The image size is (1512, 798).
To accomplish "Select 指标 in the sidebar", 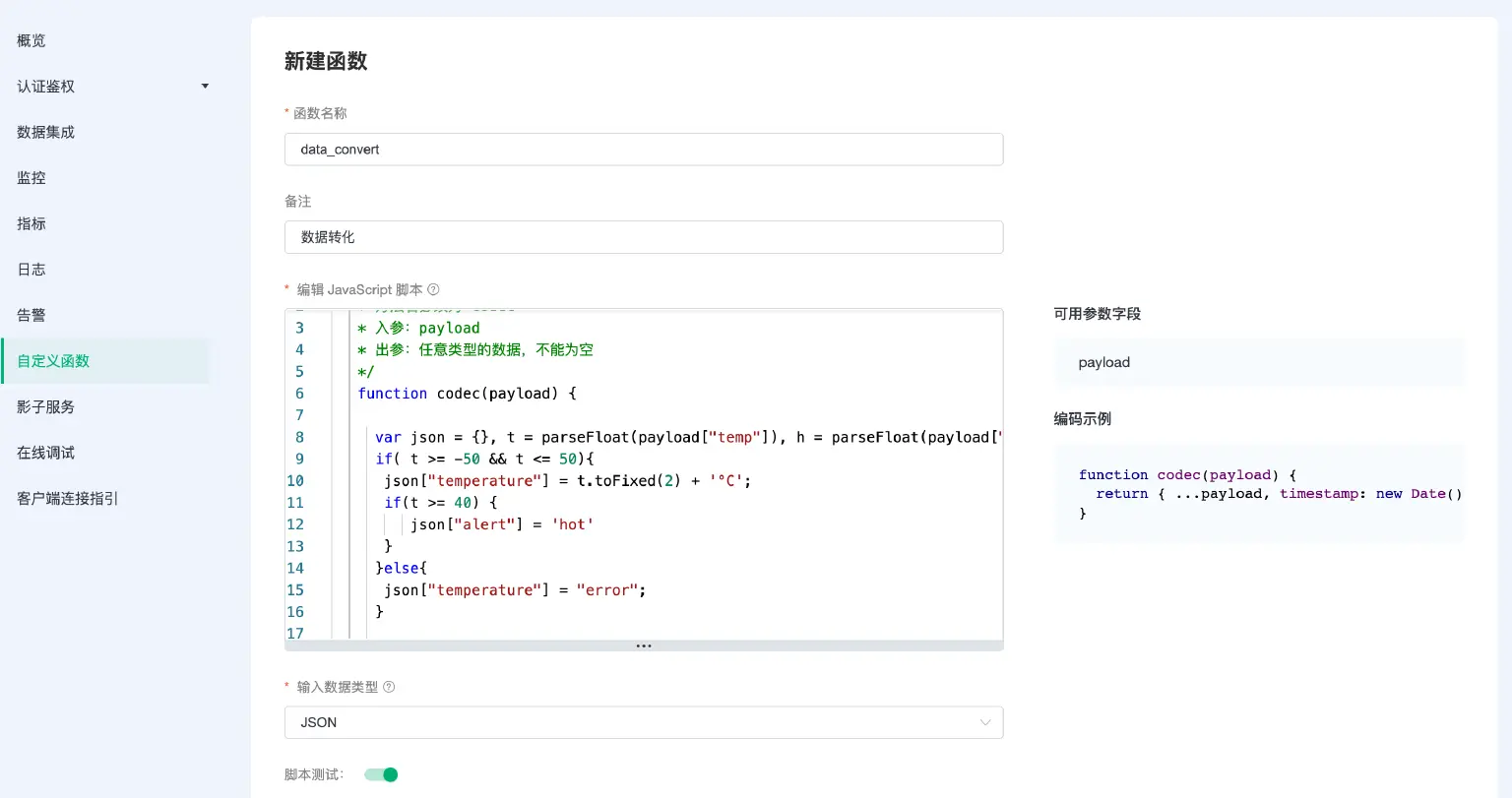I will point(31,223).
